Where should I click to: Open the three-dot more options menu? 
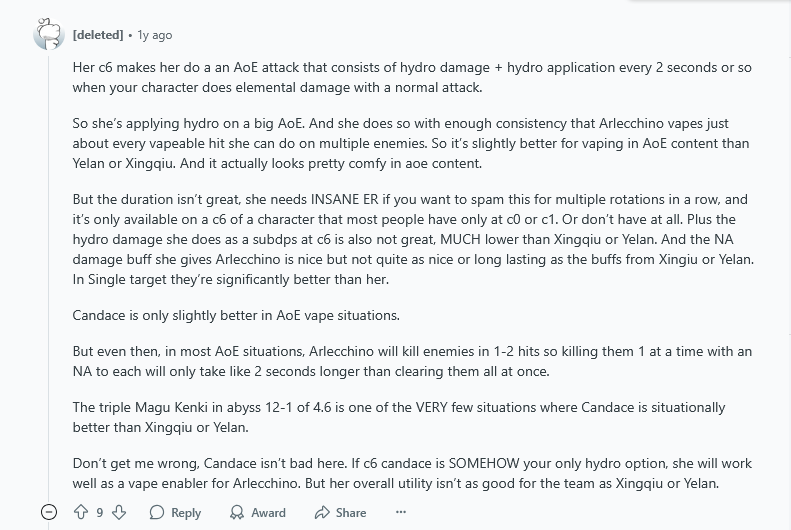[401, 512]
